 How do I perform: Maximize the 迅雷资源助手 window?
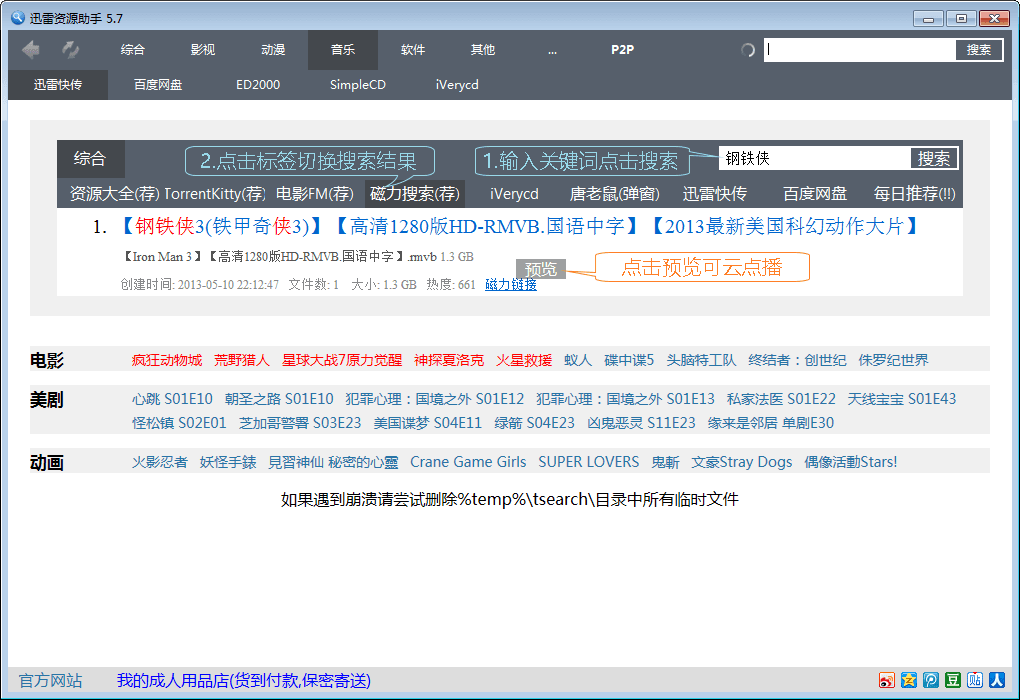tap(961, 18)
